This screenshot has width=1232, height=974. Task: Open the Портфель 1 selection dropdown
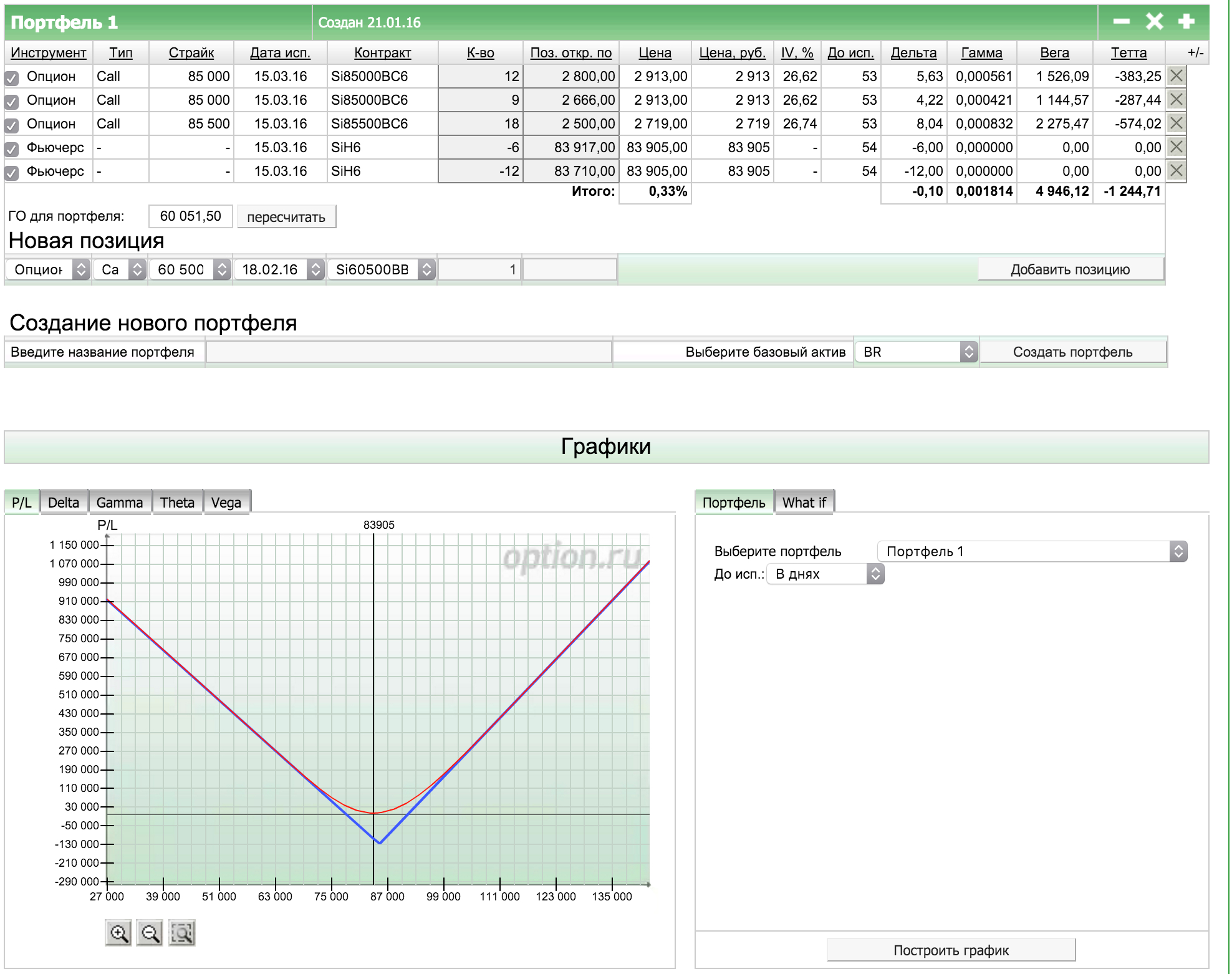[1032, 551]
